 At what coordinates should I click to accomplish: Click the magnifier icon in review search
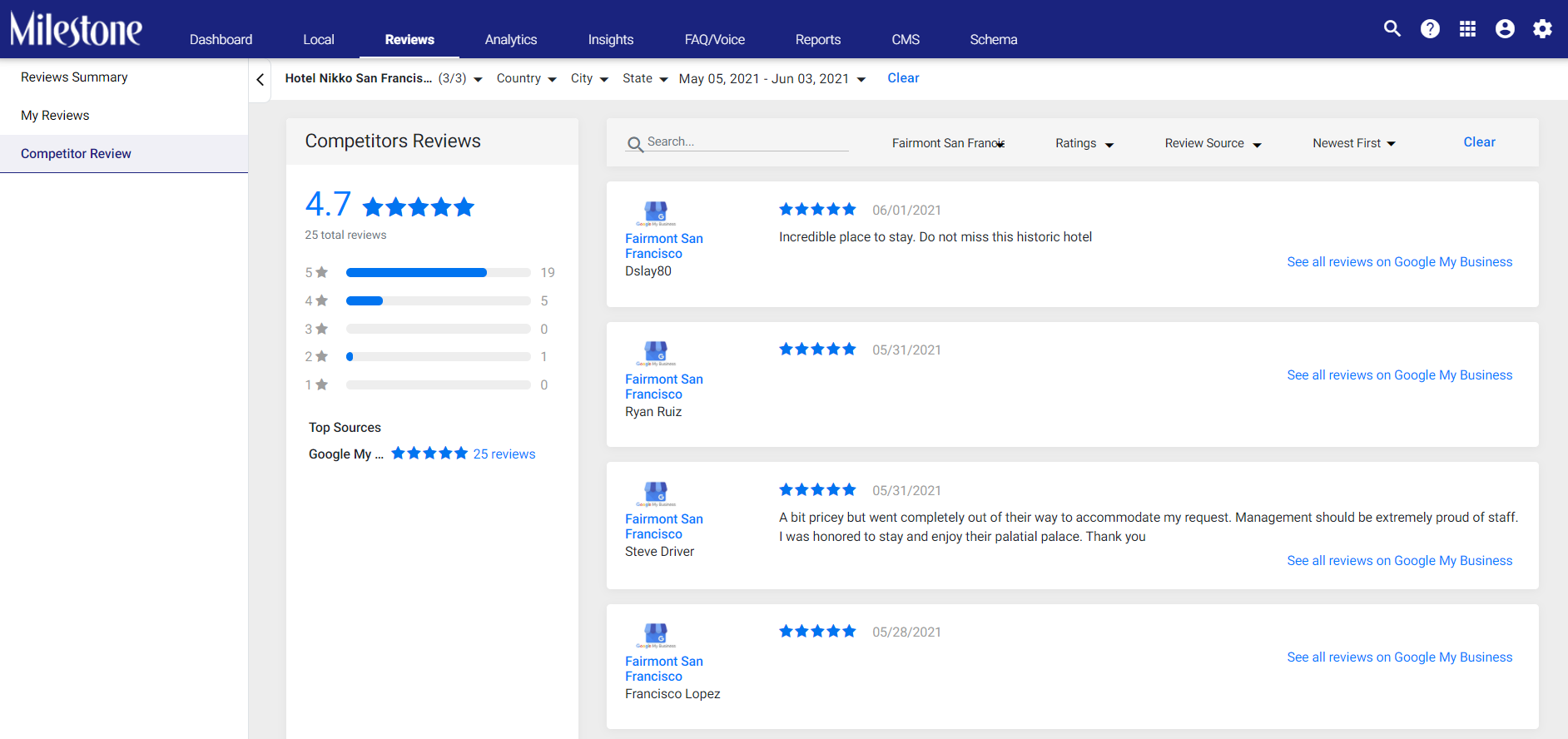pos(635,144)
